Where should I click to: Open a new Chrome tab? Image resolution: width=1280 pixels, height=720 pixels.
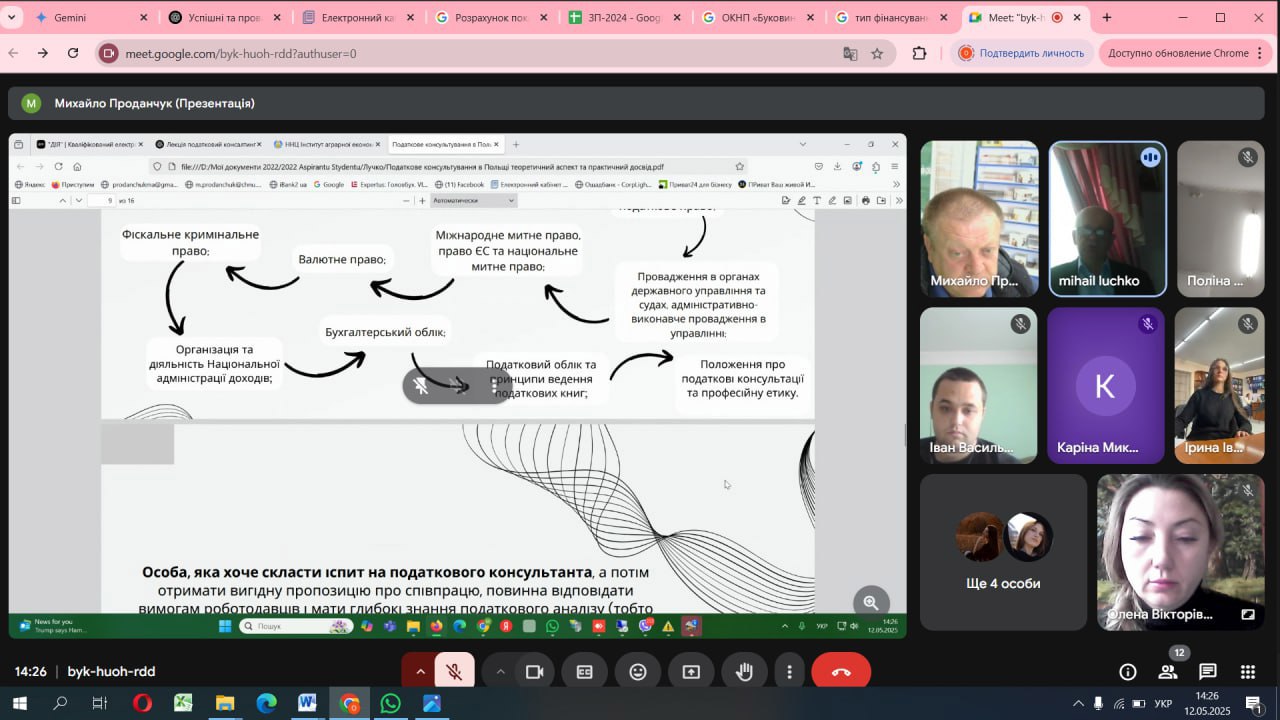pyautogui.click(x=1107, y=17)
